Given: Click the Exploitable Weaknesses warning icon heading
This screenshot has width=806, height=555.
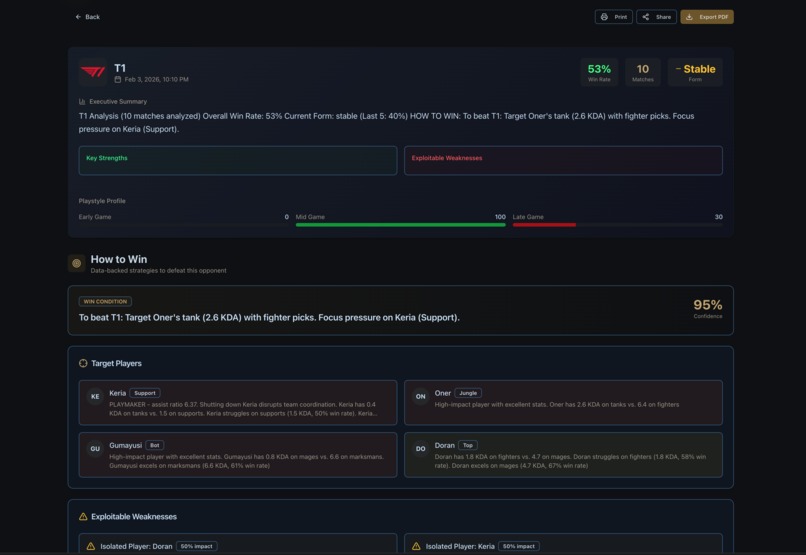Looking at the screenshot, I should [x=83, y=516].
